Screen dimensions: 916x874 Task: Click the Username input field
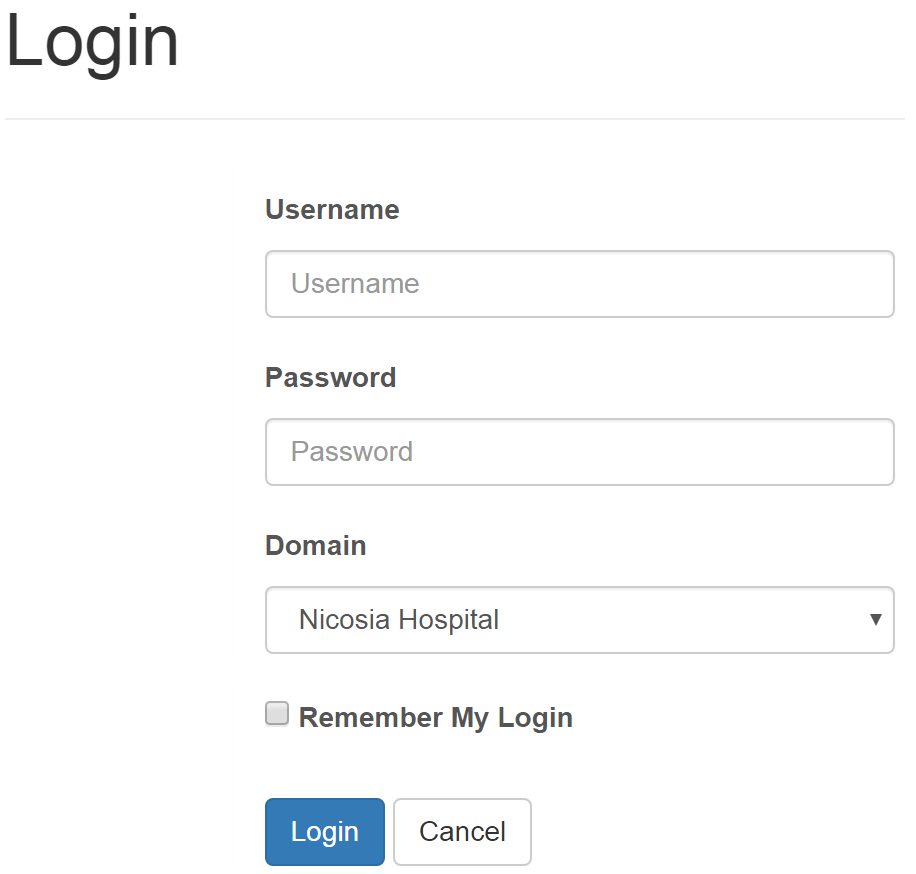(579, 284)
